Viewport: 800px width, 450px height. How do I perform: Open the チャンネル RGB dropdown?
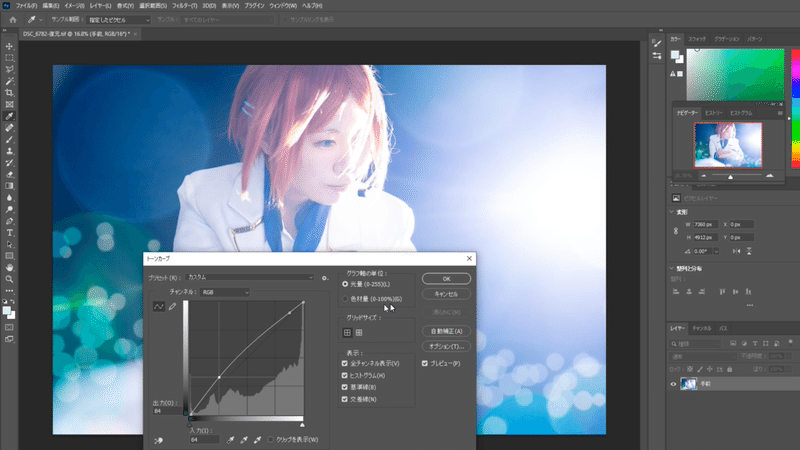click(224, 292)
